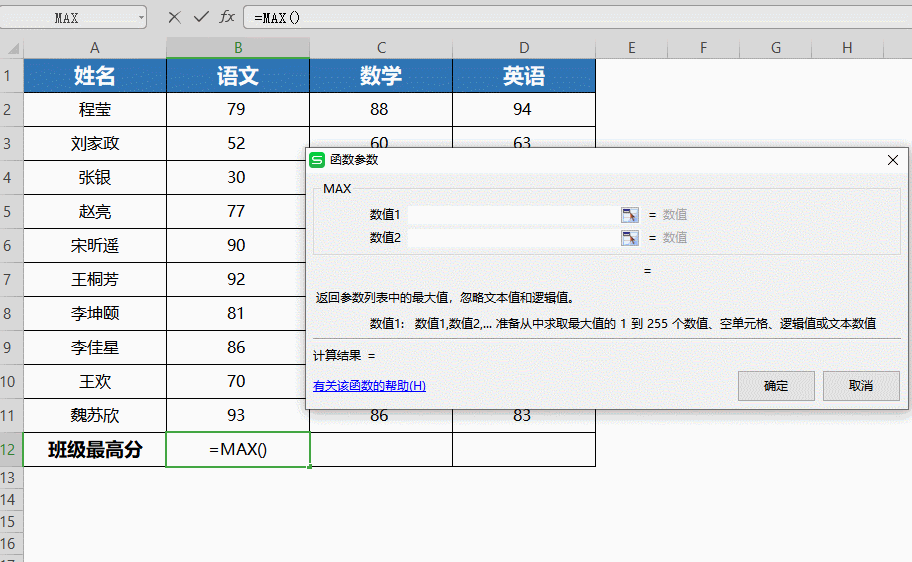Select column E header

pyautogui.click(x=632, y=48)
